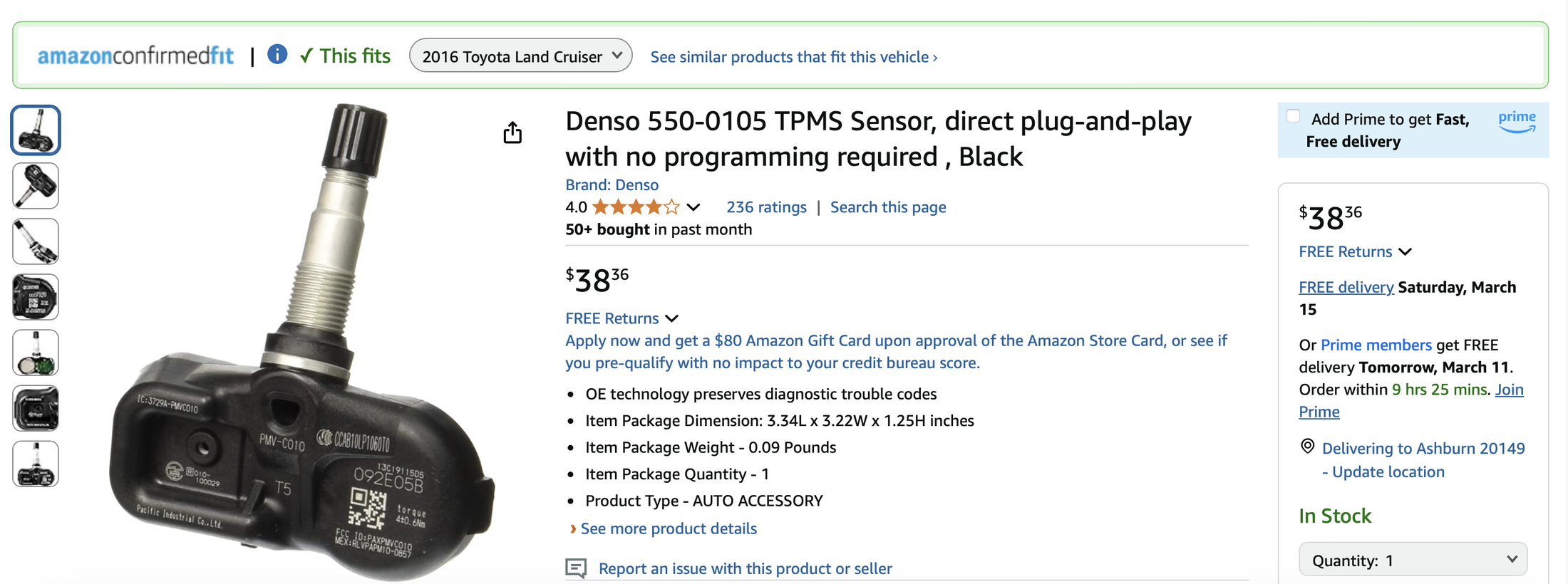The image size is (1568, 584).
Task: Expand FREE Returns under the main price
Action: pos(621,318)
